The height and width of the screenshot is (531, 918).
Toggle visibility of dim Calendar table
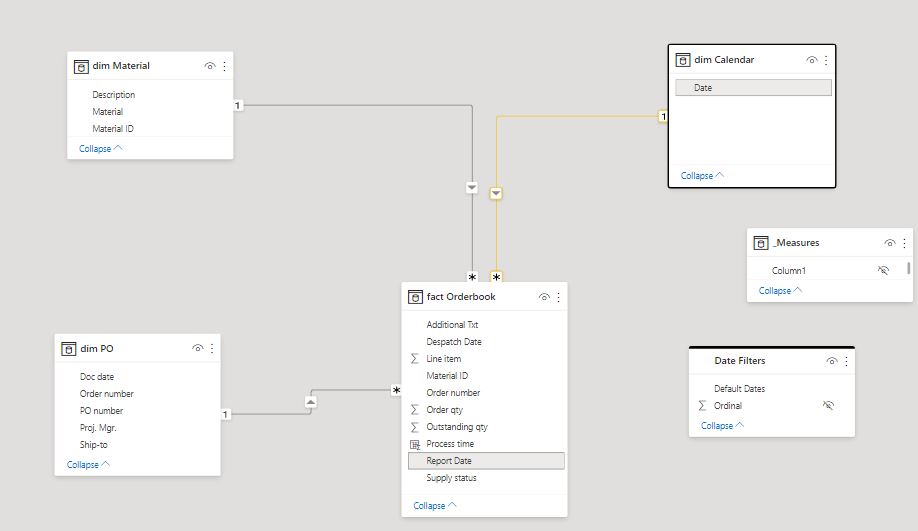tap(811, 60)
